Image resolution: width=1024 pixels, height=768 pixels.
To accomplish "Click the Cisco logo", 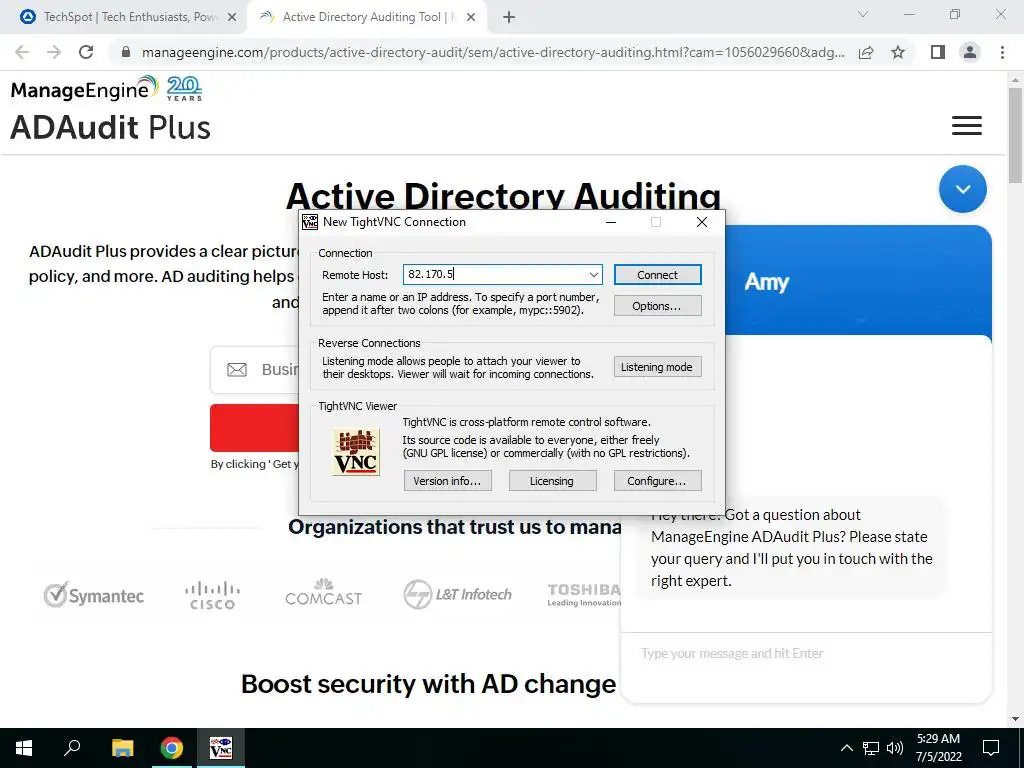I will coord(212,595).
